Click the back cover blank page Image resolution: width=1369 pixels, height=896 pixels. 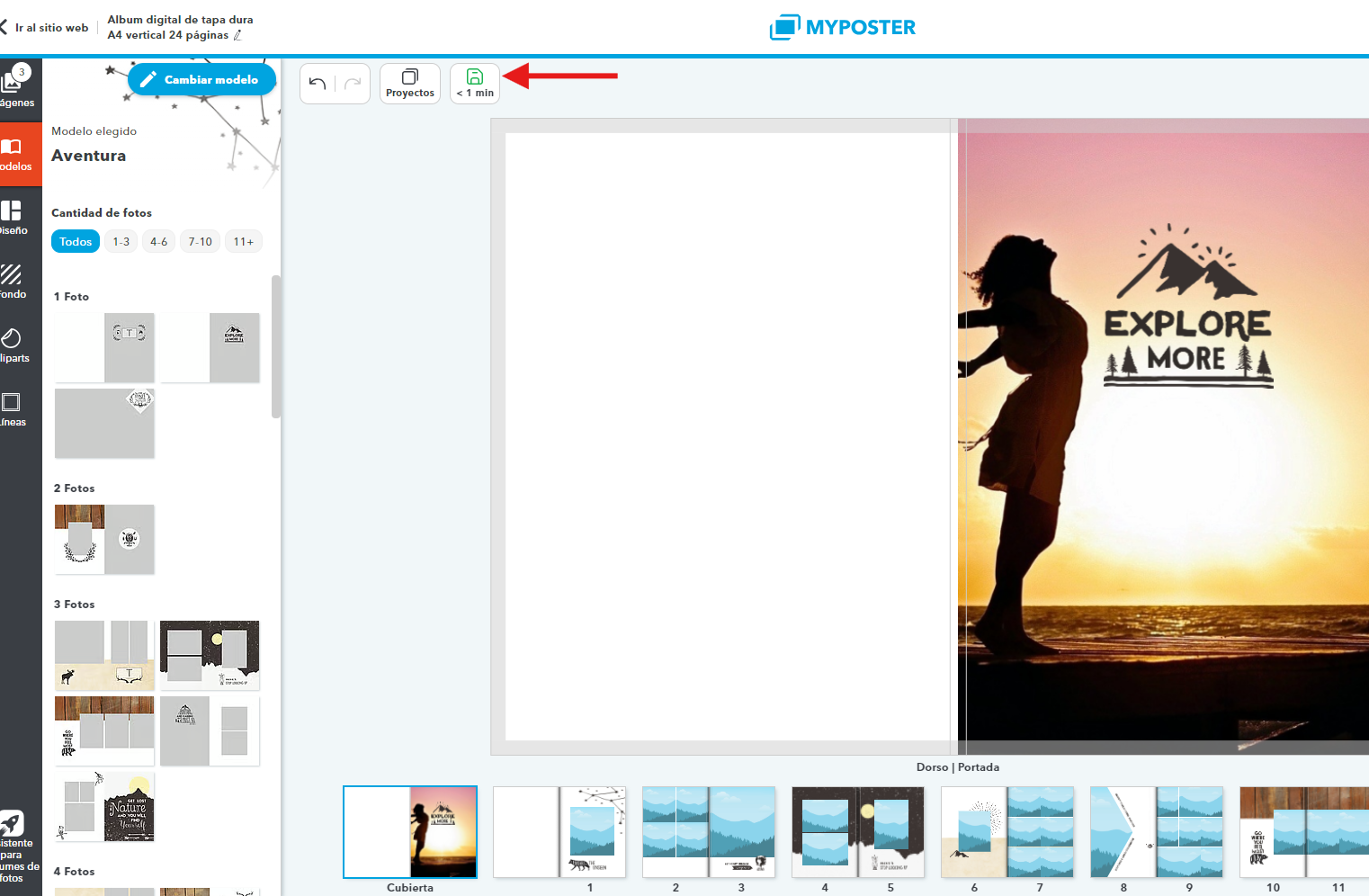tap(727, 436)
